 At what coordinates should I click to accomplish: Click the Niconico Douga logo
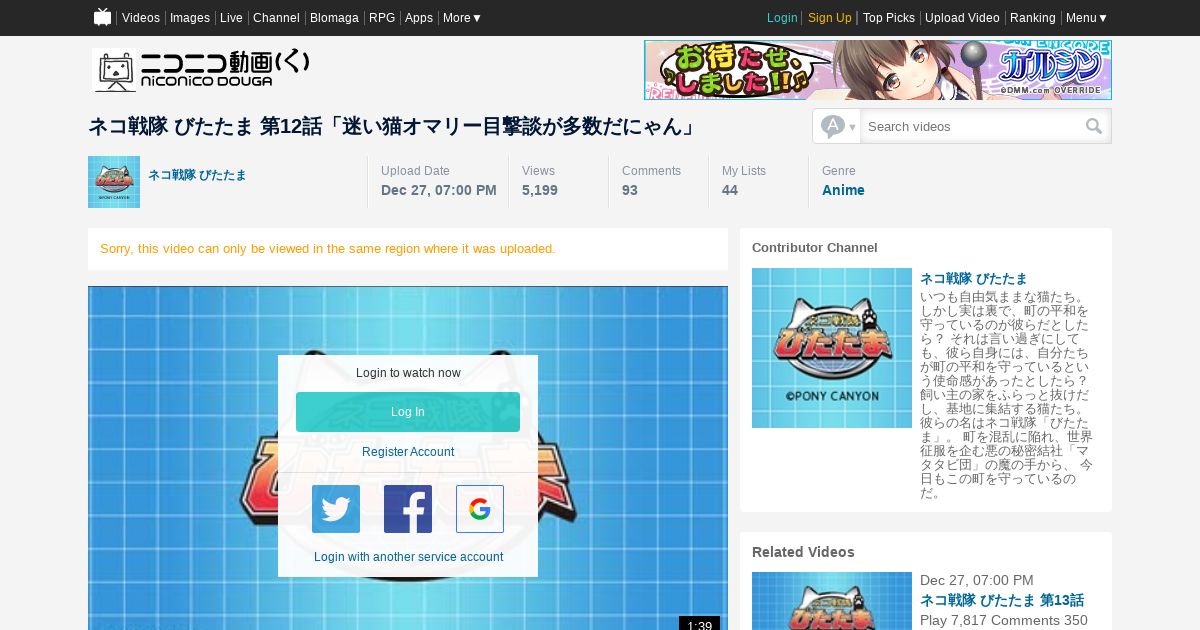(201, 70)
